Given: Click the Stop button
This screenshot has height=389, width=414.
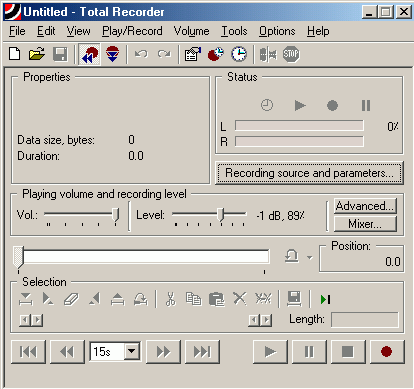Looking at the screenshot, I should 348,352.
